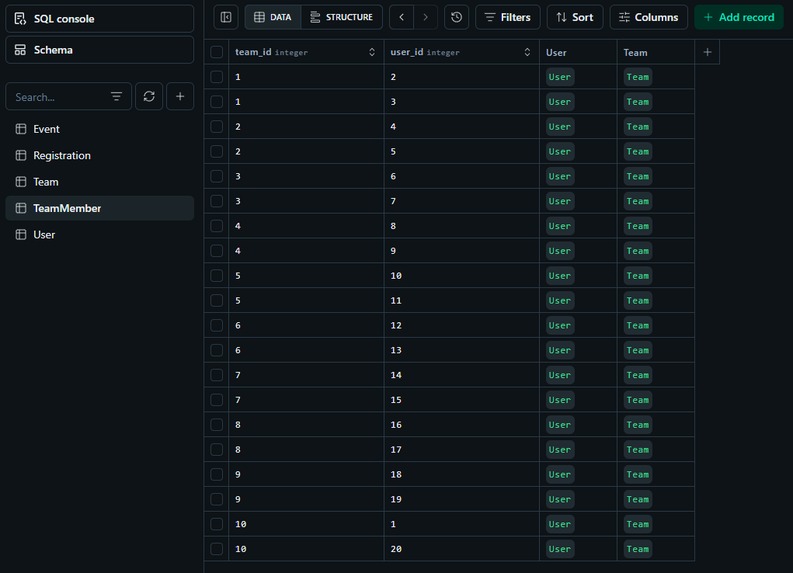Check the row with user_id 8
Viewport: 793px width, 573px height.
pyautogui.click(x=216, y=226)
